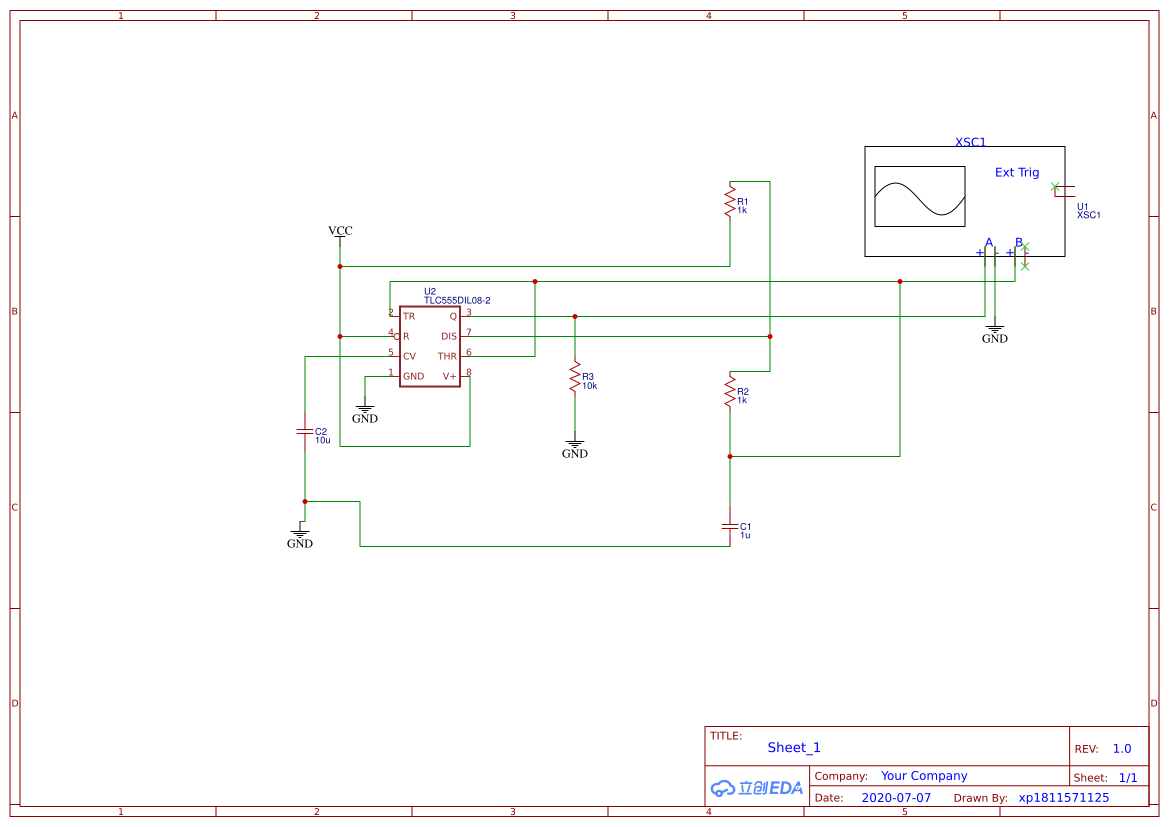Image resolution: width=1169 pixels, height=827 pixels.
Task: Click the V+ pin 8 of the chip
Action: click(467, 376)
